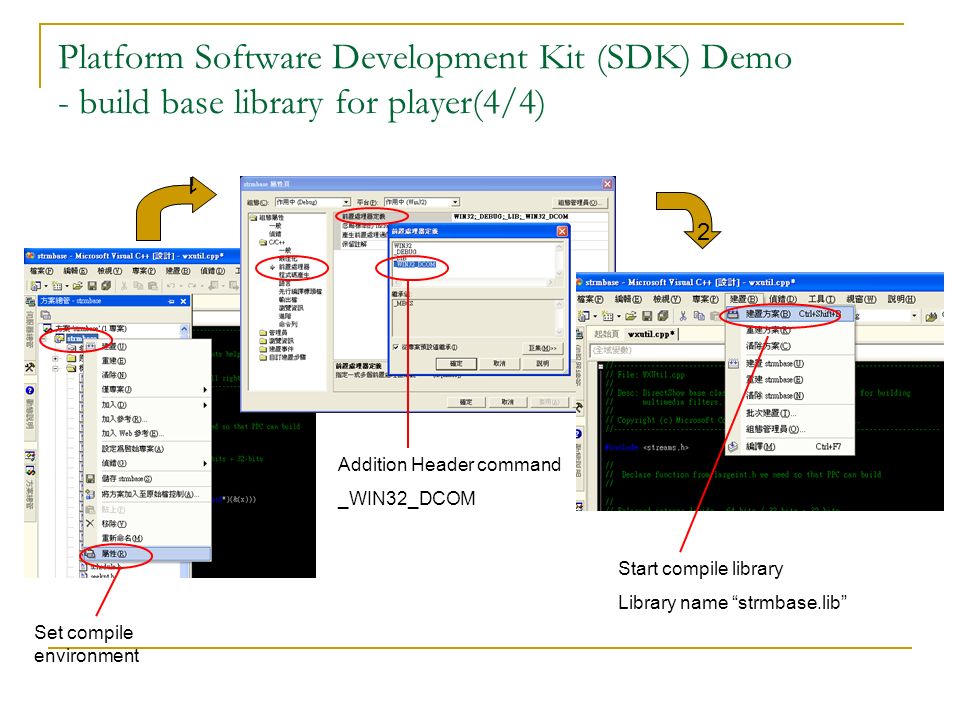Click Paste icon in left window toolbar
This screenshot has height=720, width=960.
coord(153,285)
